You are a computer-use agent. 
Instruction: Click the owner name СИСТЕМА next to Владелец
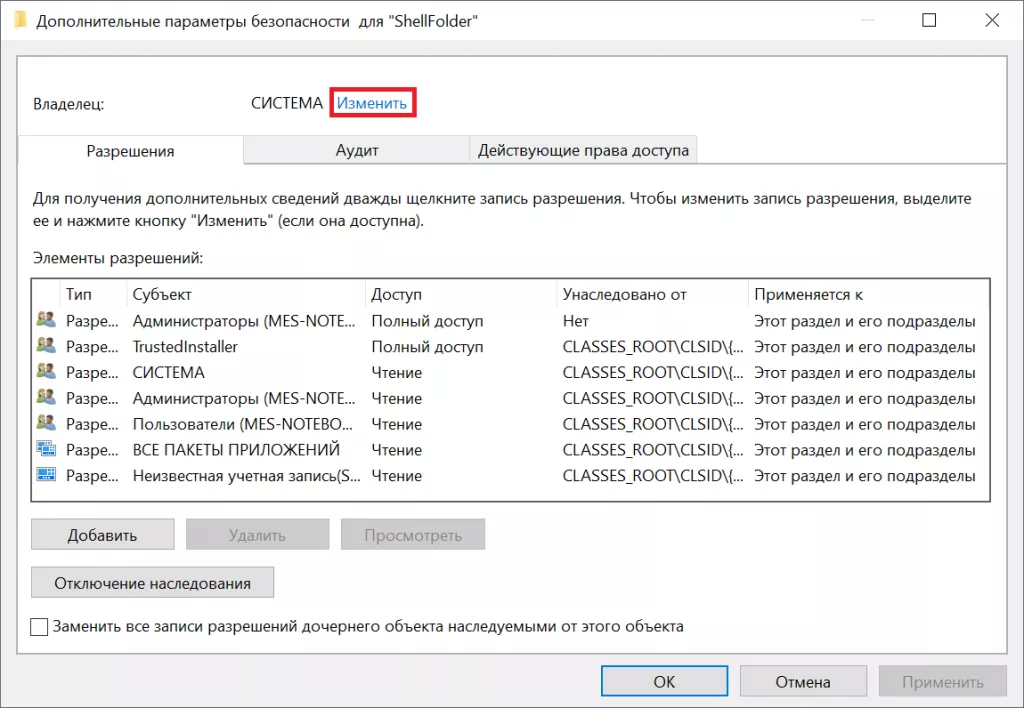[287, 103]
